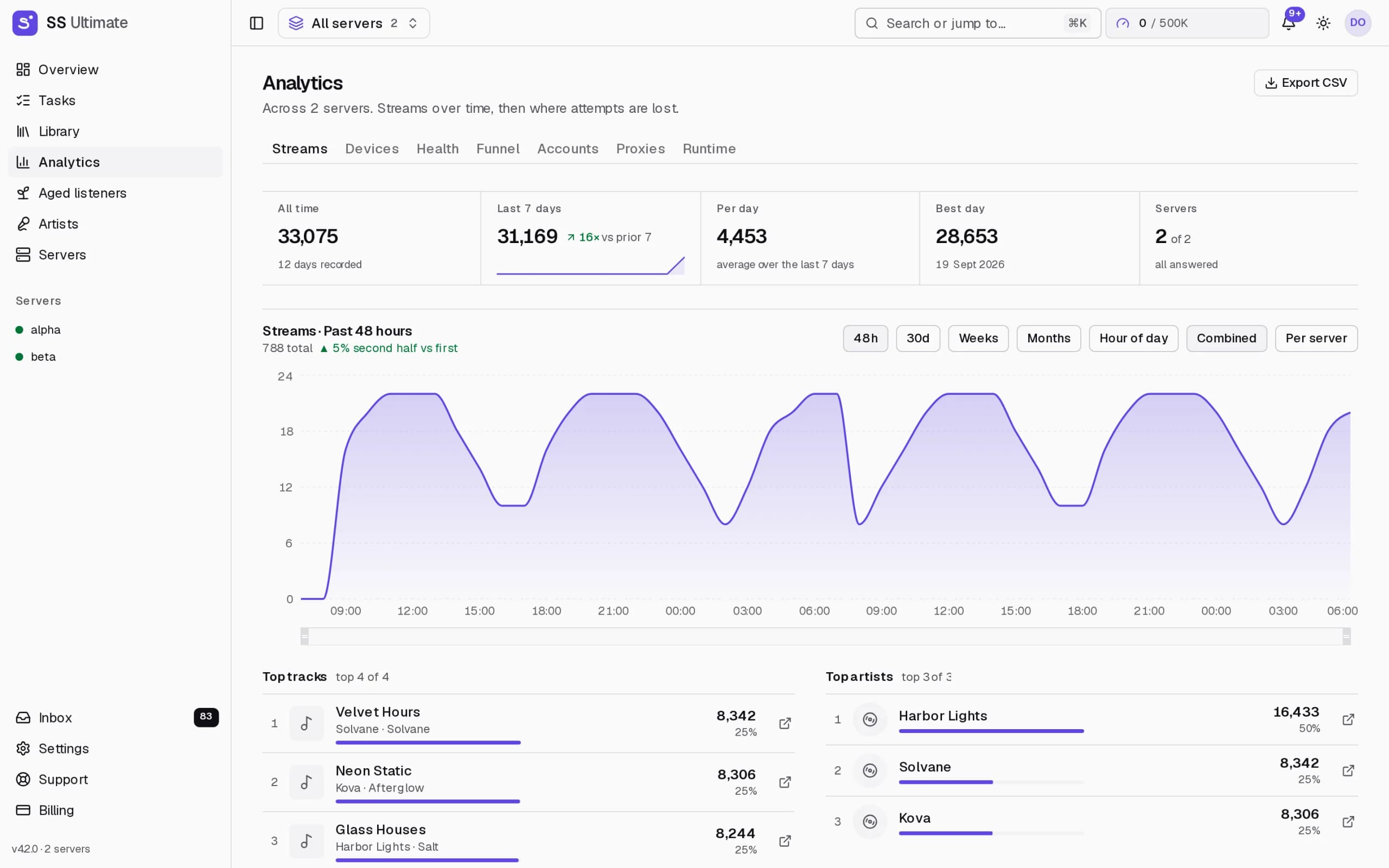Open the Funnel tab
The image size is (1389, 868).
coord(498,149)
